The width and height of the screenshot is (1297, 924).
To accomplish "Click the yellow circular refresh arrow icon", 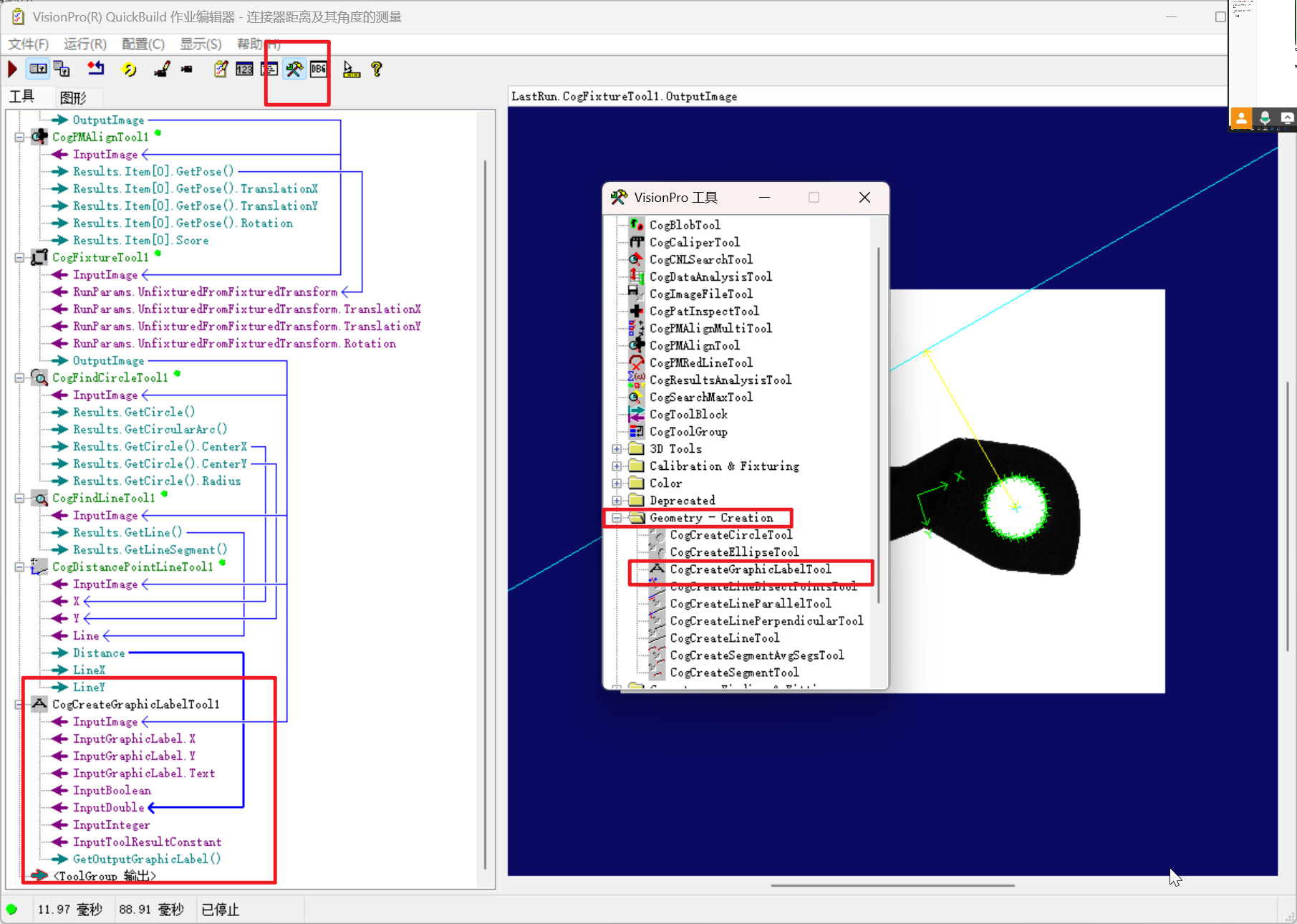I will [x=130, y=69].
